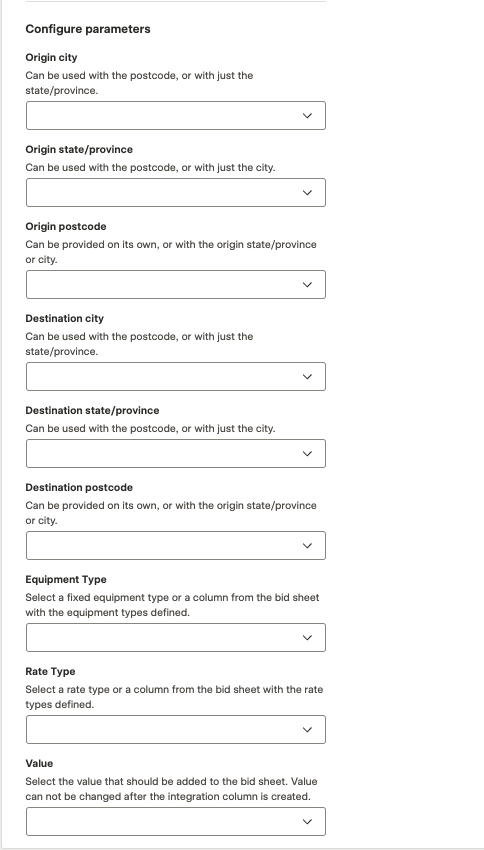Click the chevron arrow of Rate Type field

(307, 730)
